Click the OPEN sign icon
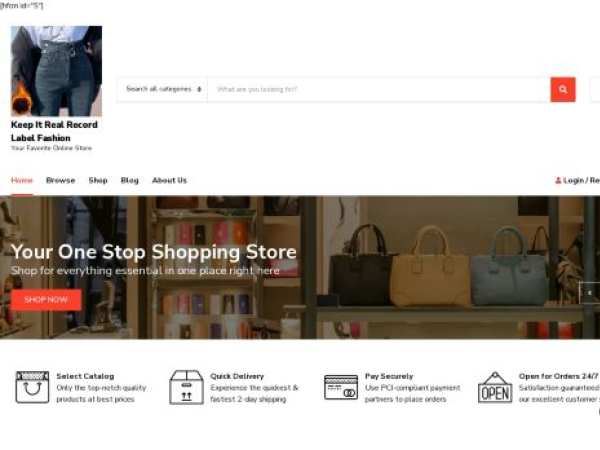This screenshot has width=600, height=450. click(495, 387)
